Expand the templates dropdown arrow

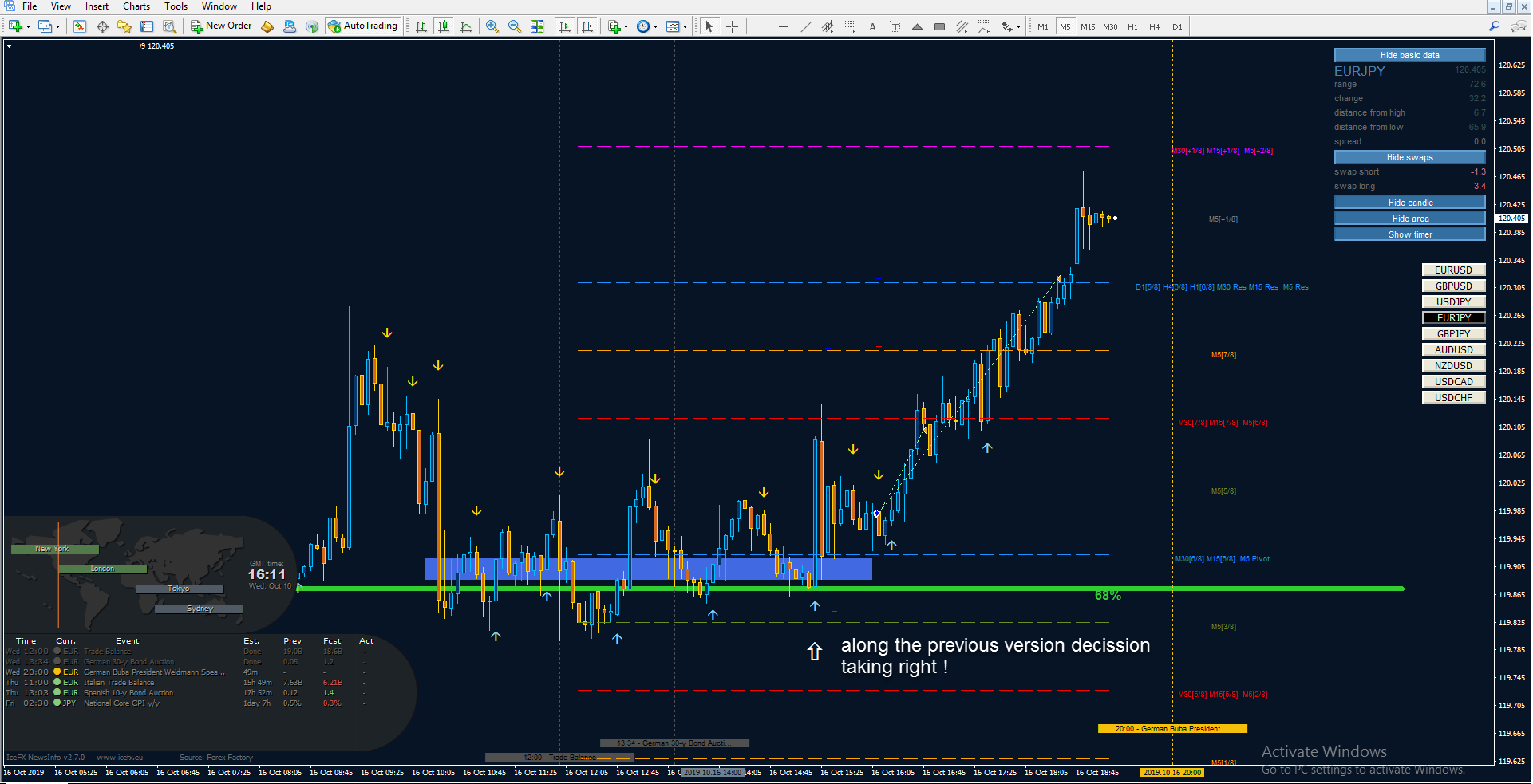tap(685, 27)
